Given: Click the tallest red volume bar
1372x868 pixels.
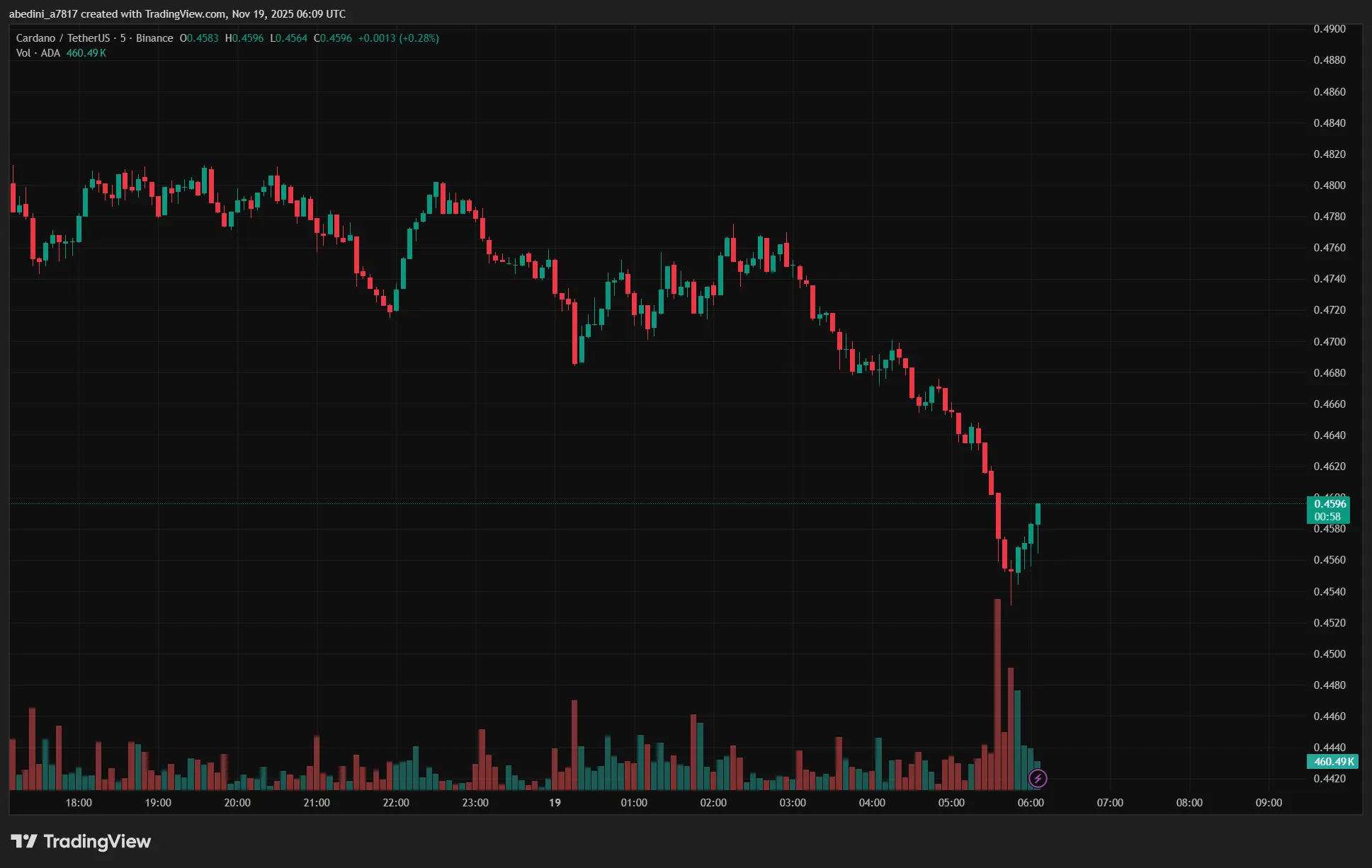Looking at the screenshot, I should pyautogui.click(x=997, y=694).
